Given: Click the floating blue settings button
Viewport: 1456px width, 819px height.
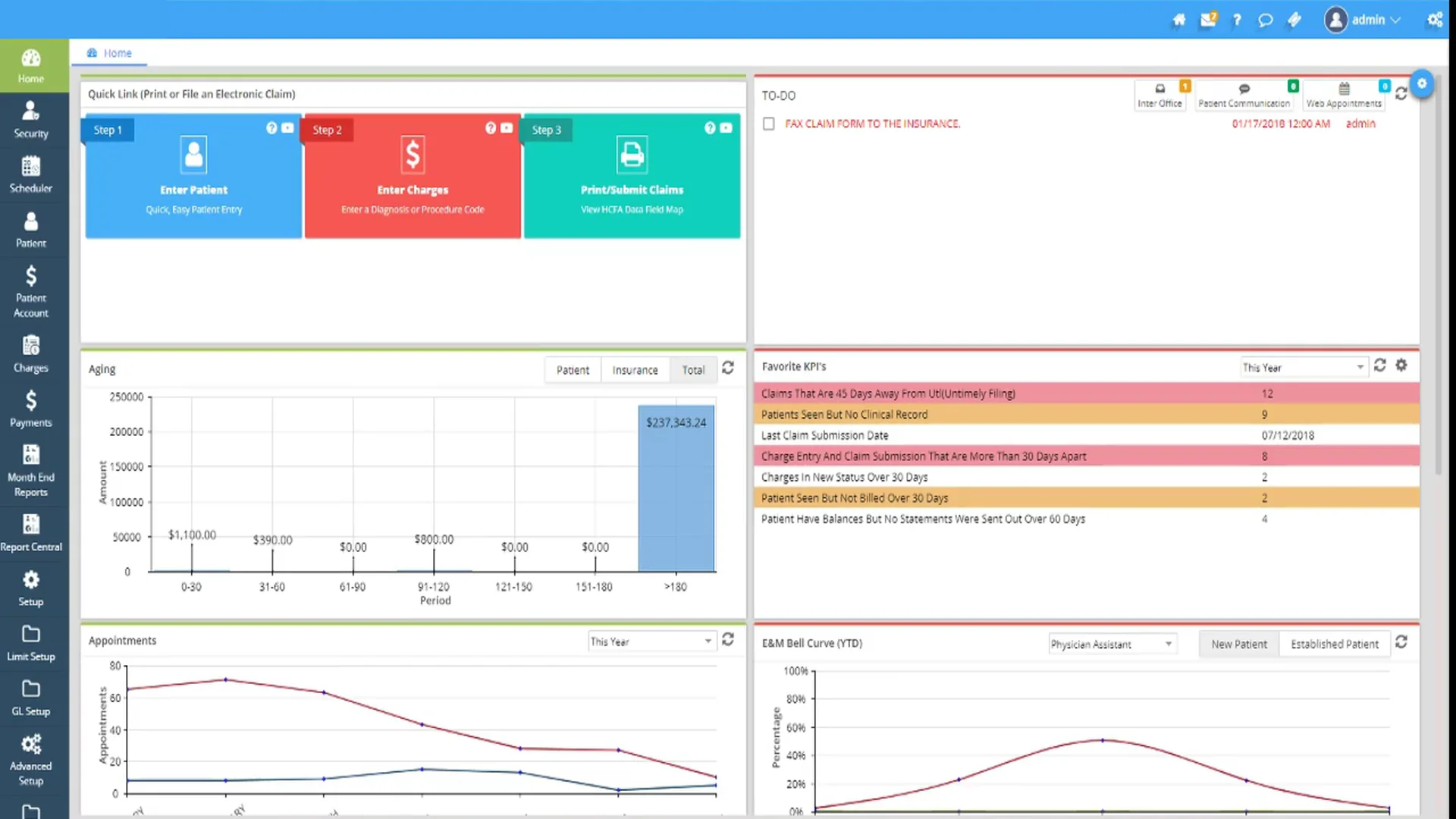Looking at the screenshot, I should pos(1422,84).
